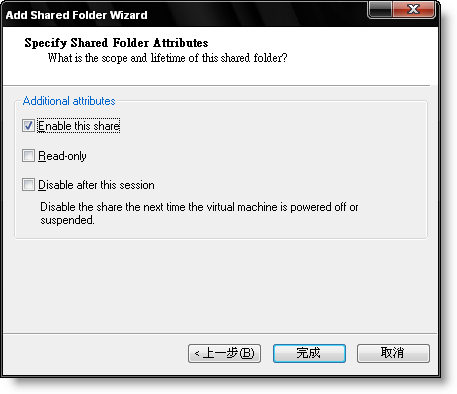The image size is (457, 394).
Task: Click the 'Enable this share' label text
Action: coord(79,126)
